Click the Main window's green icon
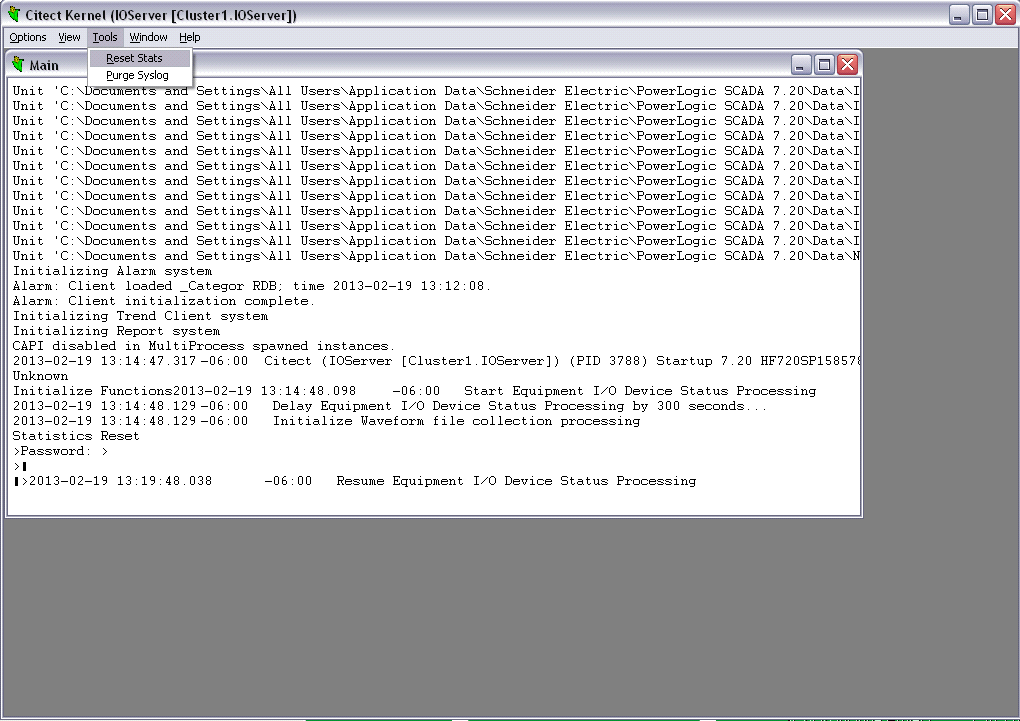 tap(18, 64)
